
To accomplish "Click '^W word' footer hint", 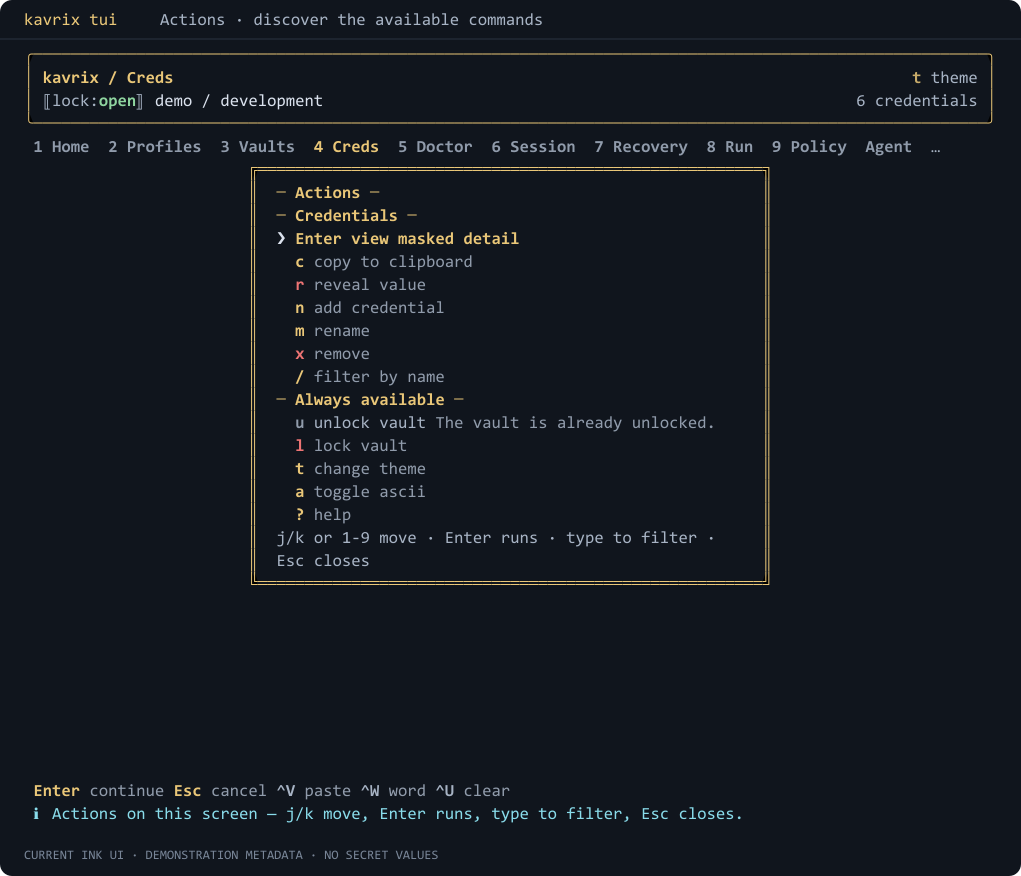I will click(x=393, y=791).
